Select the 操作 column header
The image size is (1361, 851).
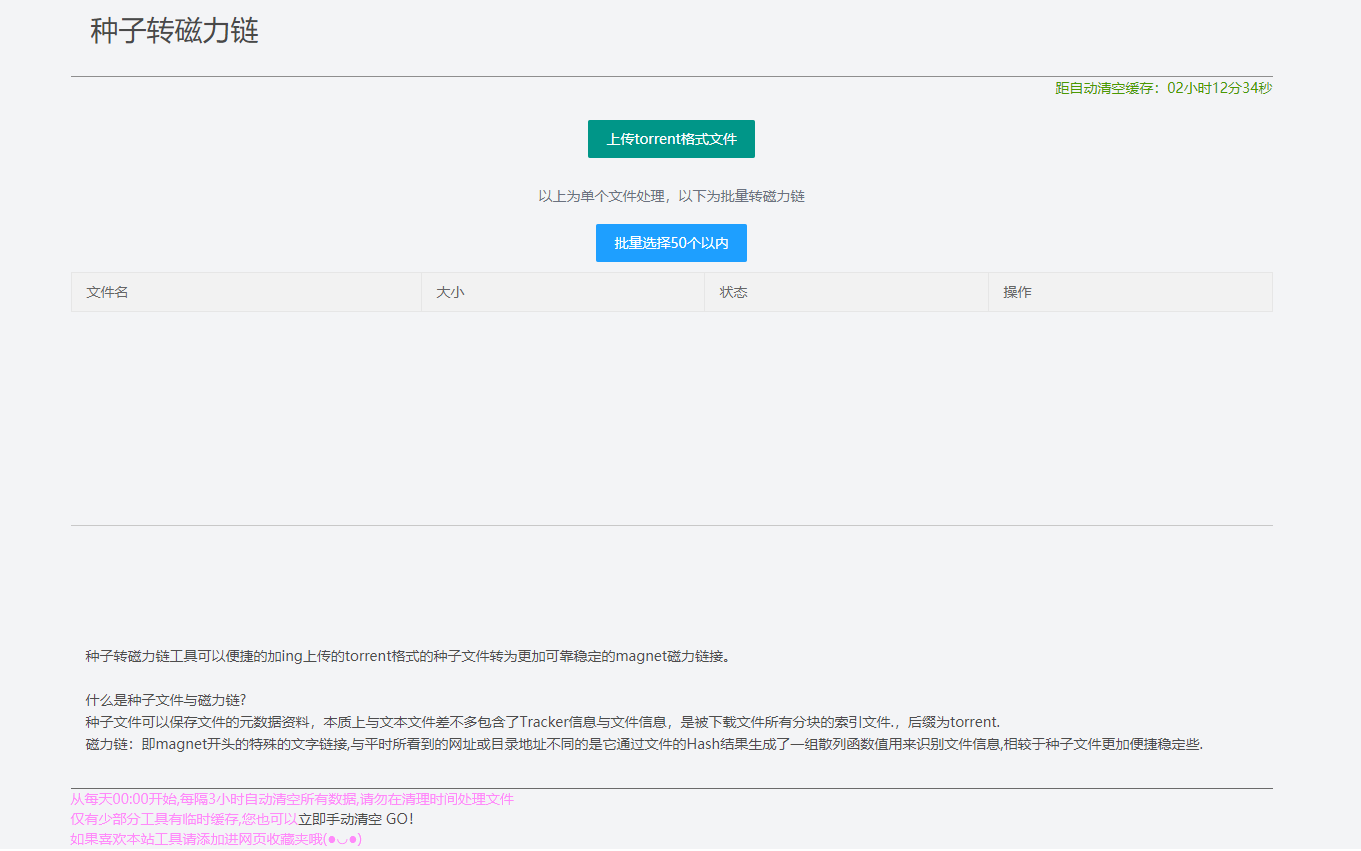coord(1016,292)
